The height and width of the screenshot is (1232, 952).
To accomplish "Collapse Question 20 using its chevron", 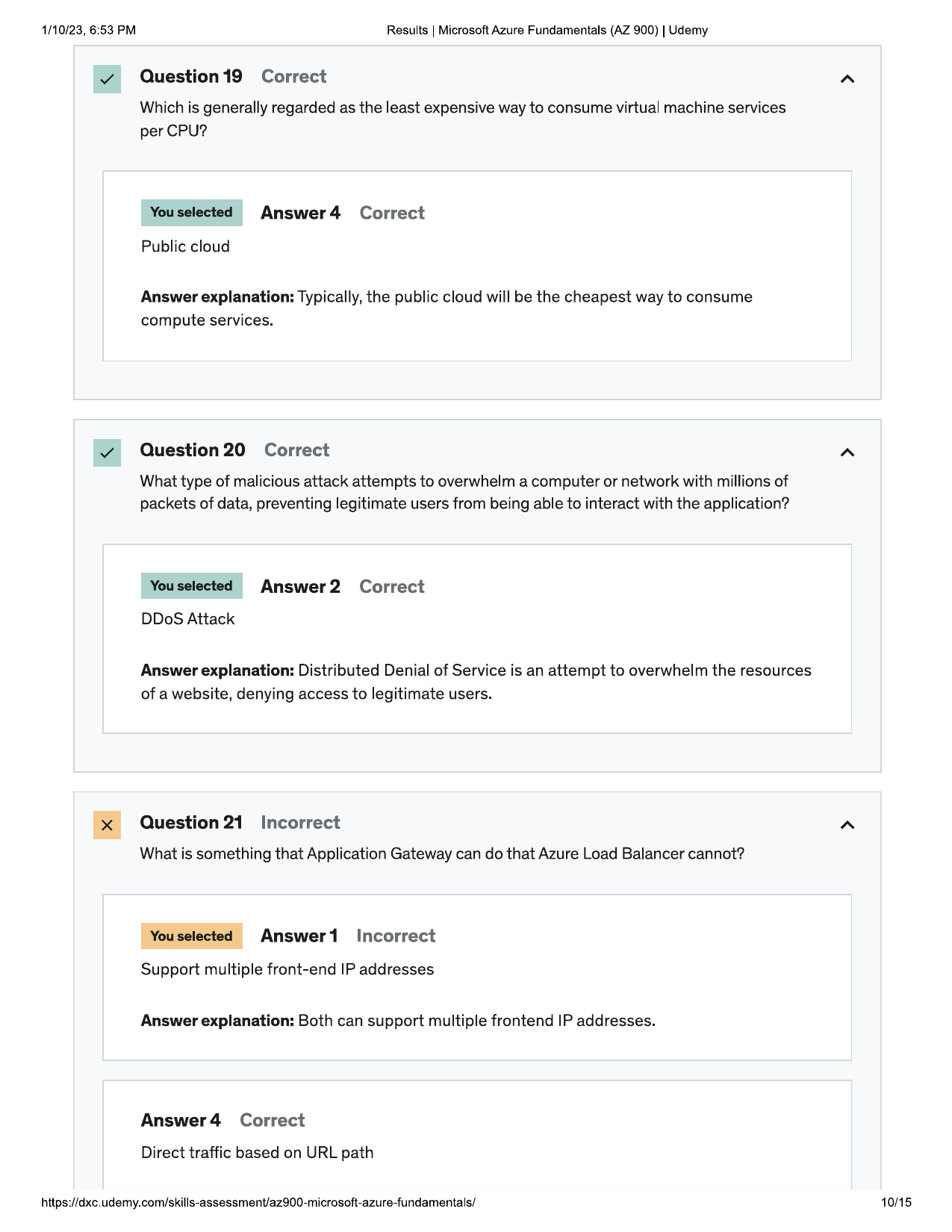I will pyautogui.click(x=847, y=452).
